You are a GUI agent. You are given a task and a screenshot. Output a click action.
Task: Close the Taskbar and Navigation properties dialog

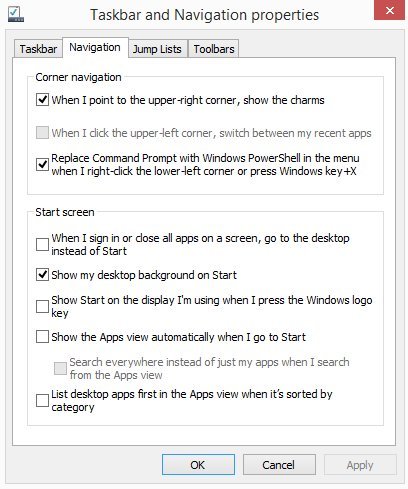[390, 10]
